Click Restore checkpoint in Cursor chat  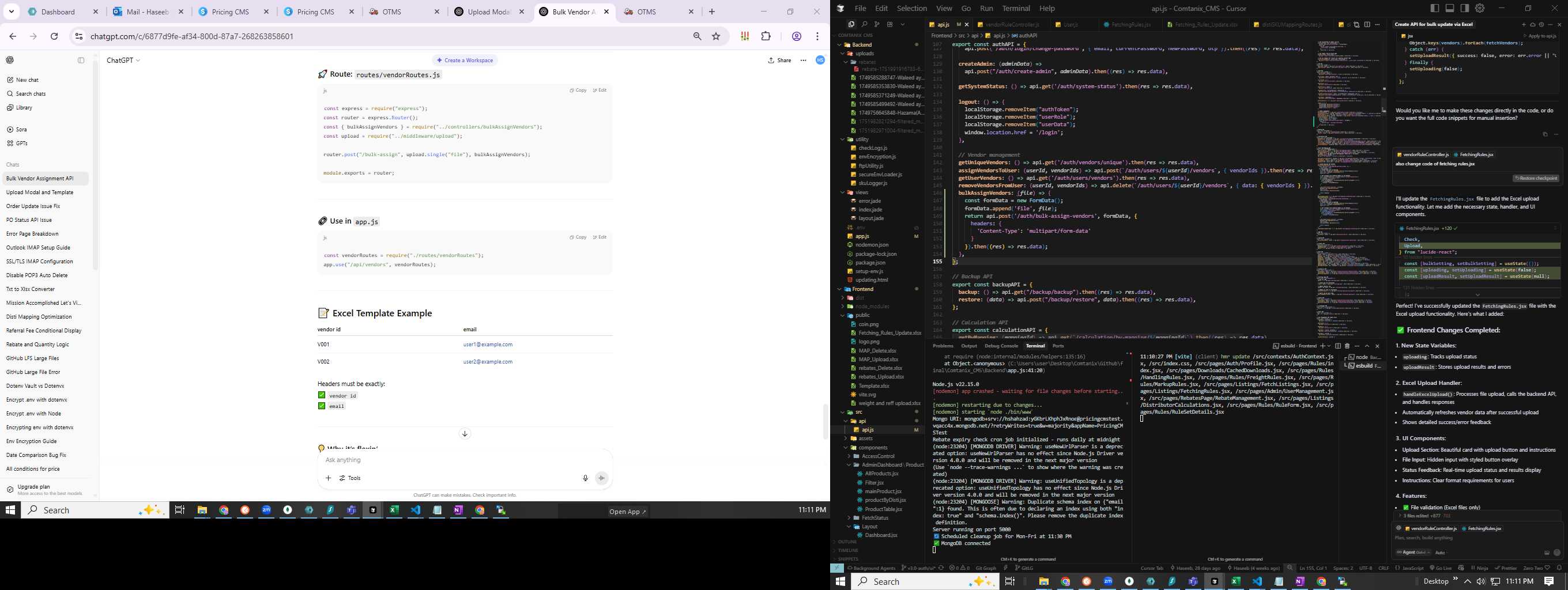click(x=1535, y=178)
